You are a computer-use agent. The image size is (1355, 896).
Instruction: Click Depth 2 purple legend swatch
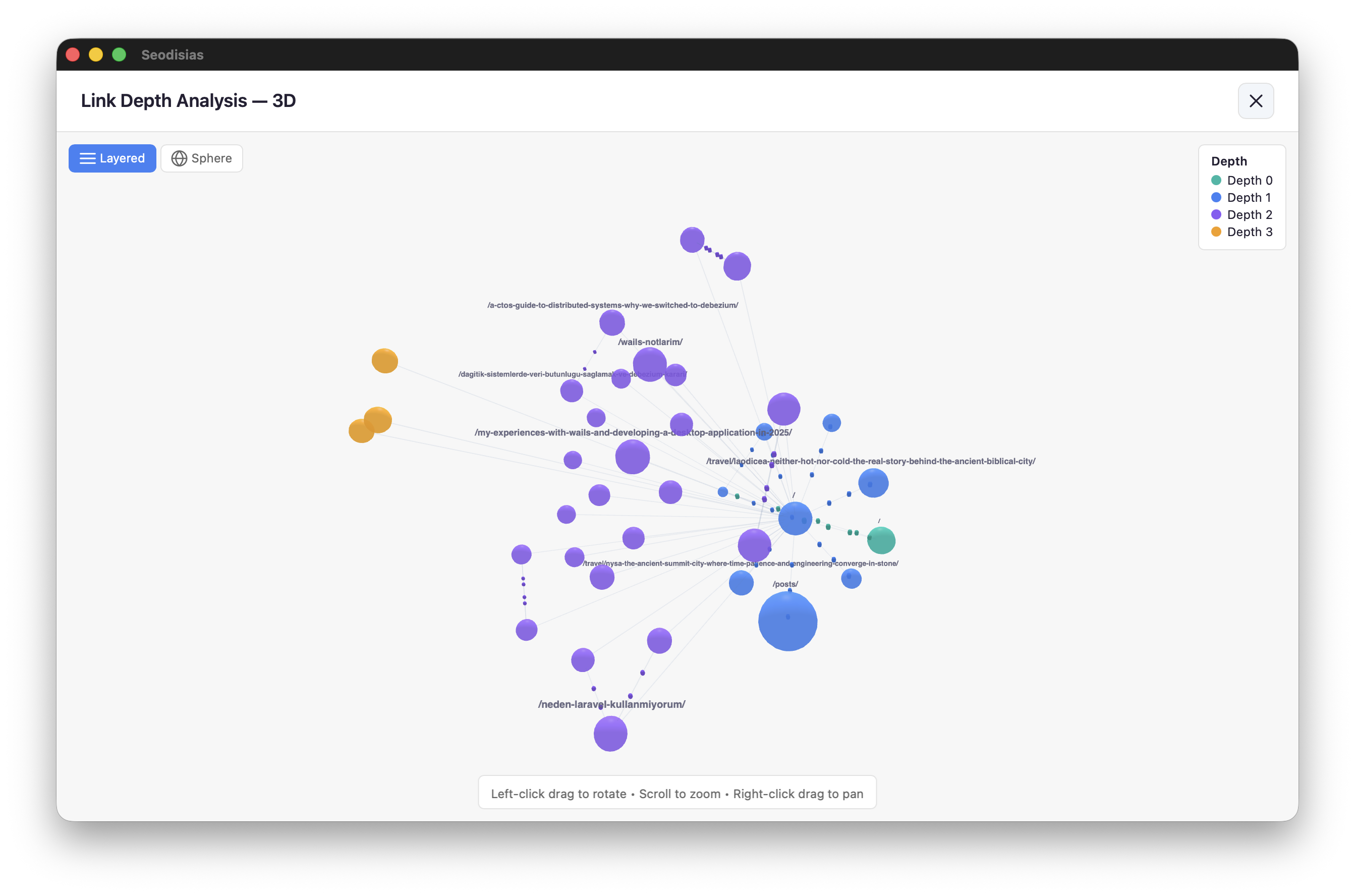[1216, 215]
